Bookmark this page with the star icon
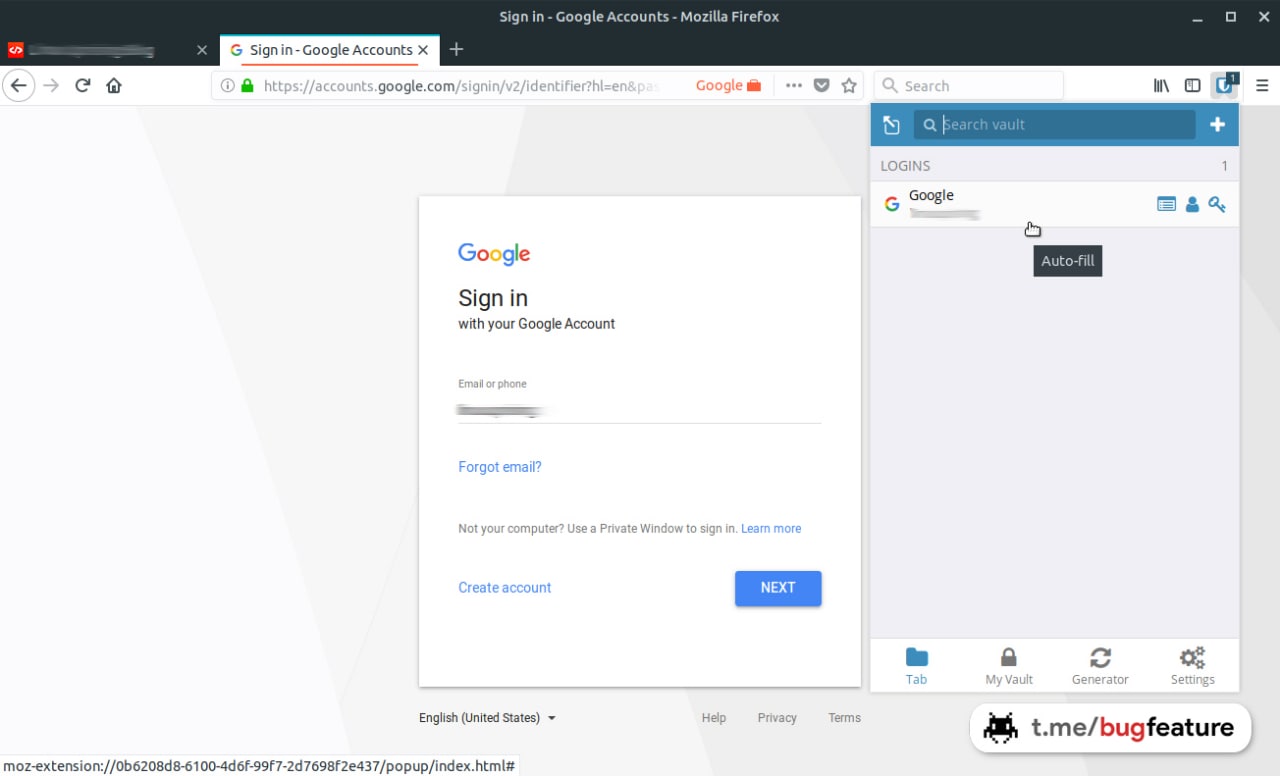The width and height of the screenshot is (1280, 776). point(849,86)
